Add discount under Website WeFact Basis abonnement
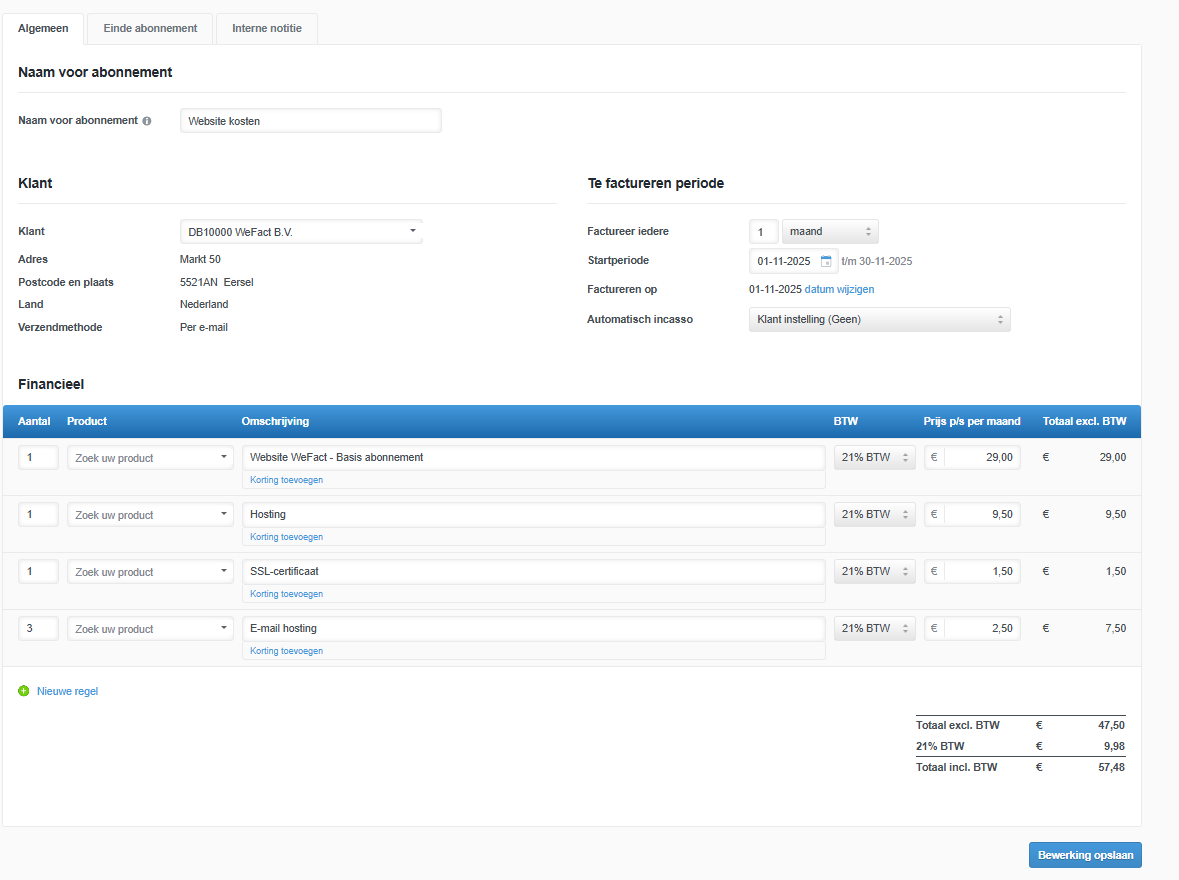 pos(286,480)
